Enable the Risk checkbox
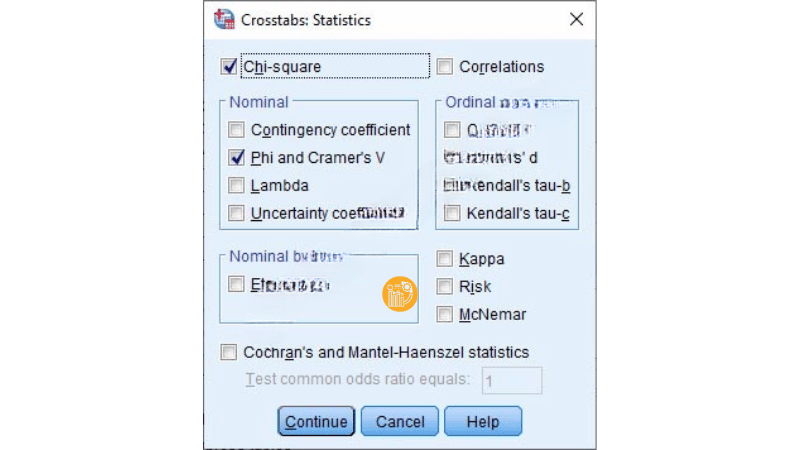The image size is (800, 450). (444, 286)
